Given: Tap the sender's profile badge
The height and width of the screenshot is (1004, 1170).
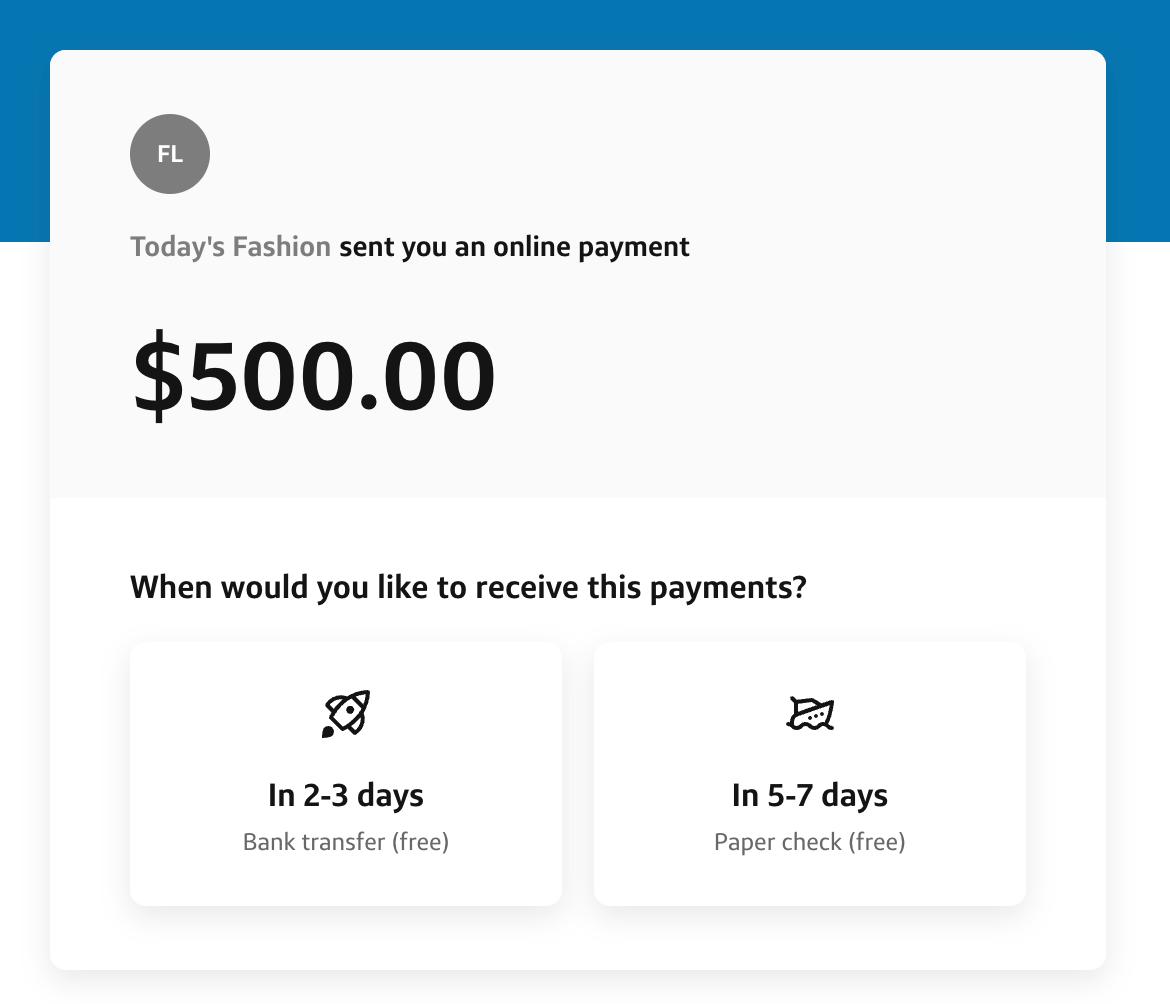Looking at the screenshot, I should click(169, 154).
